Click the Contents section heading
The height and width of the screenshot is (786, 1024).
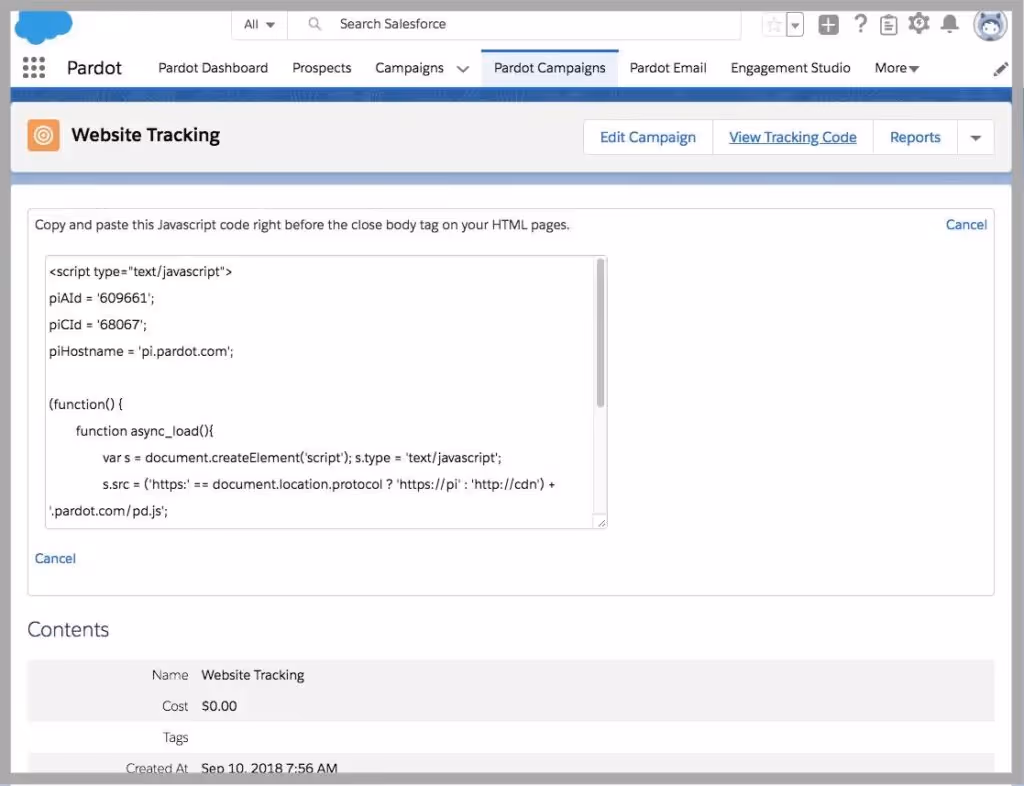pyautogui.click(x=68, y=629)
